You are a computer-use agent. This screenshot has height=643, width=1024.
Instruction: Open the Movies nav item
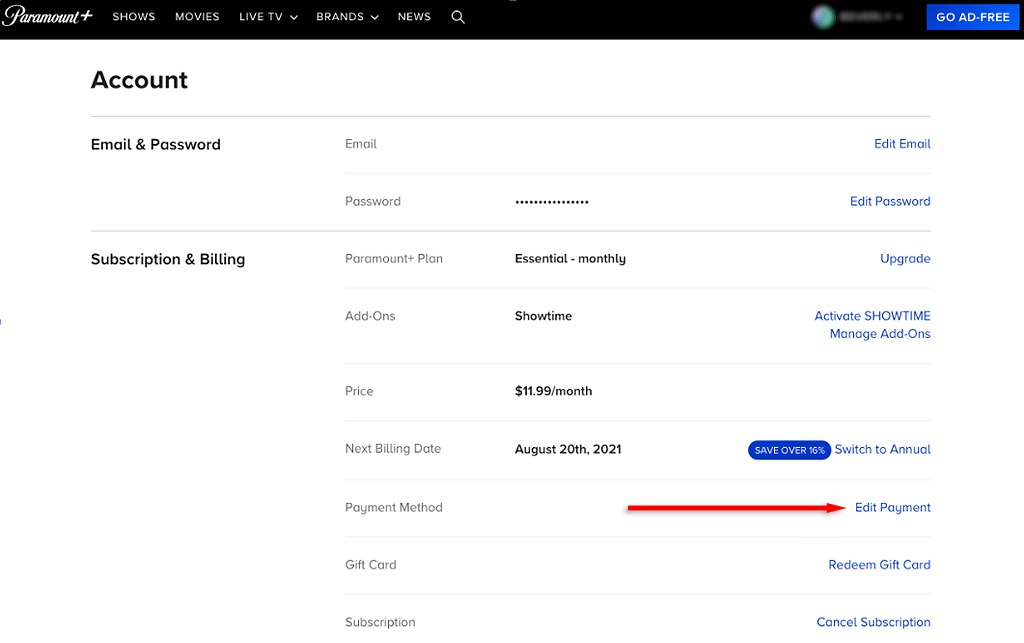tap(197, 17)
